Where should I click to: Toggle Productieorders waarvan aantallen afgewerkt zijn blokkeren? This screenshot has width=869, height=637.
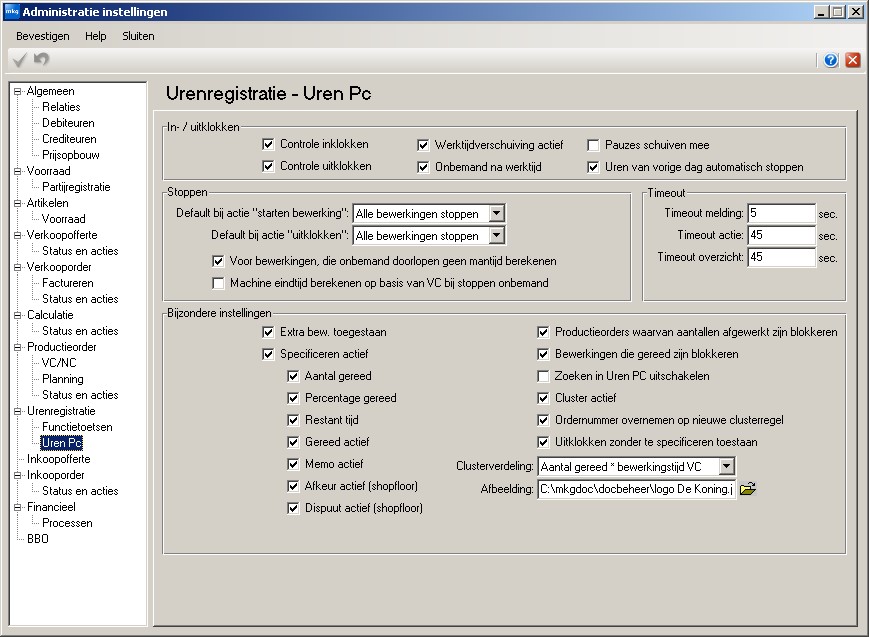pos(543,332)
